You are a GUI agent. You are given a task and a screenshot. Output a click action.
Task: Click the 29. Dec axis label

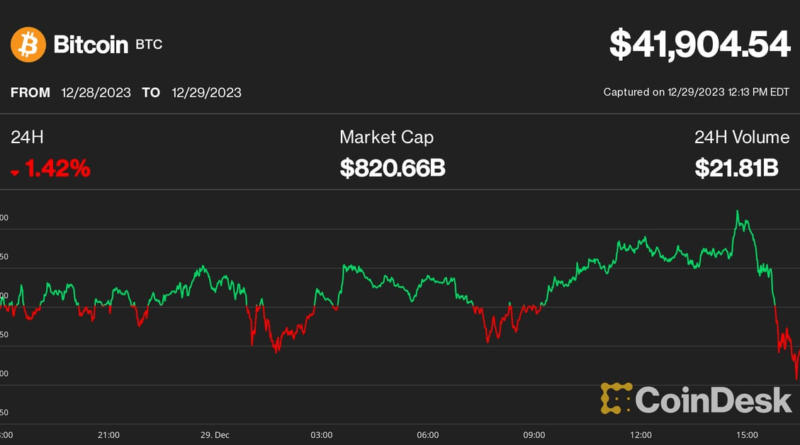[214, 435]
